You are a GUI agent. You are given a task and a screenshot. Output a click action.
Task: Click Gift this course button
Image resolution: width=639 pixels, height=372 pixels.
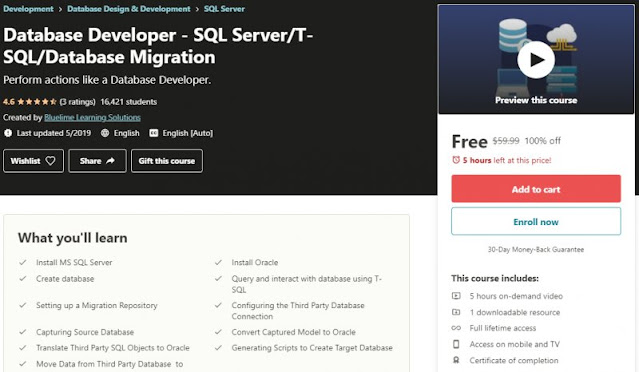167,161
